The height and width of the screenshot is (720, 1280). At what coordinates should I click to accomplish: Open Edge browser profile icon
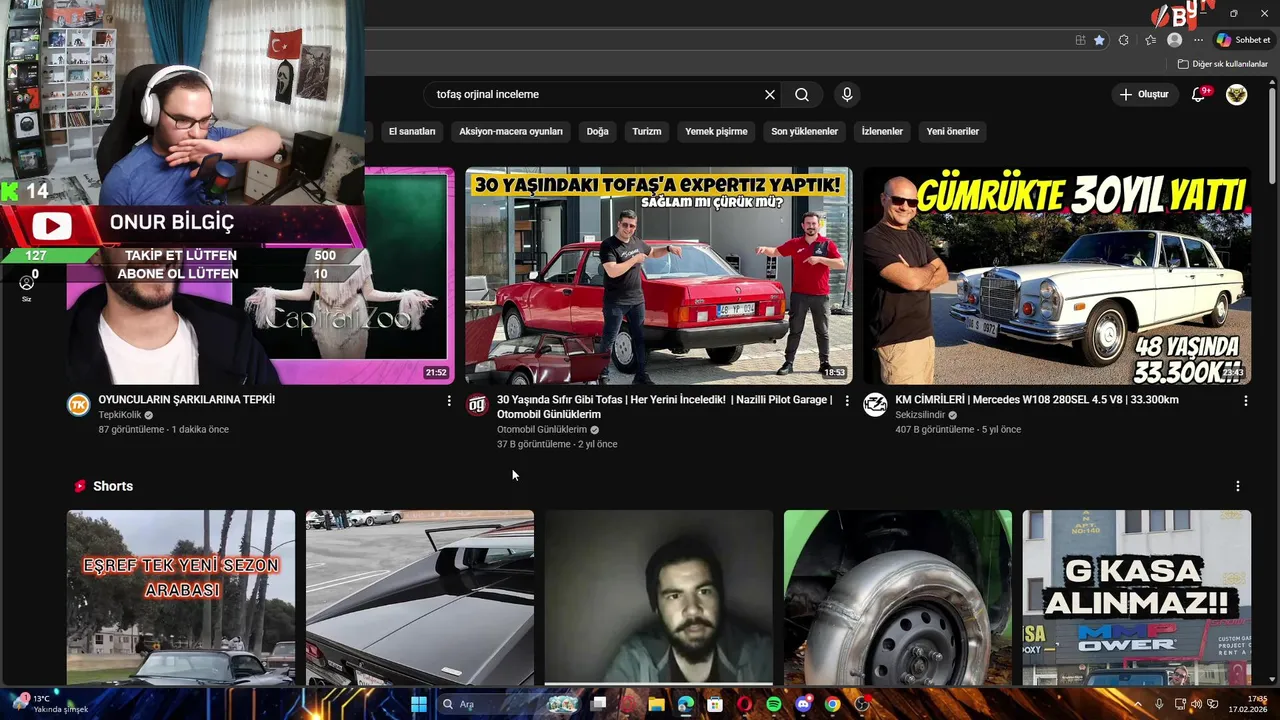click(x=1175, y=40)
